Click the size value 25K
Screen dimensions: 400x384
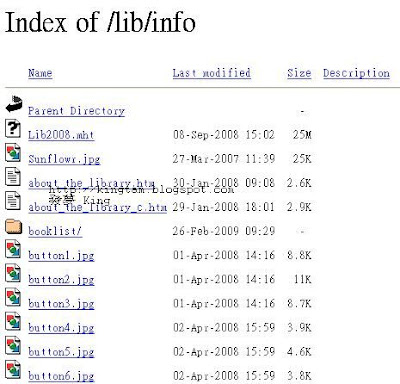(x=302, y=159)
